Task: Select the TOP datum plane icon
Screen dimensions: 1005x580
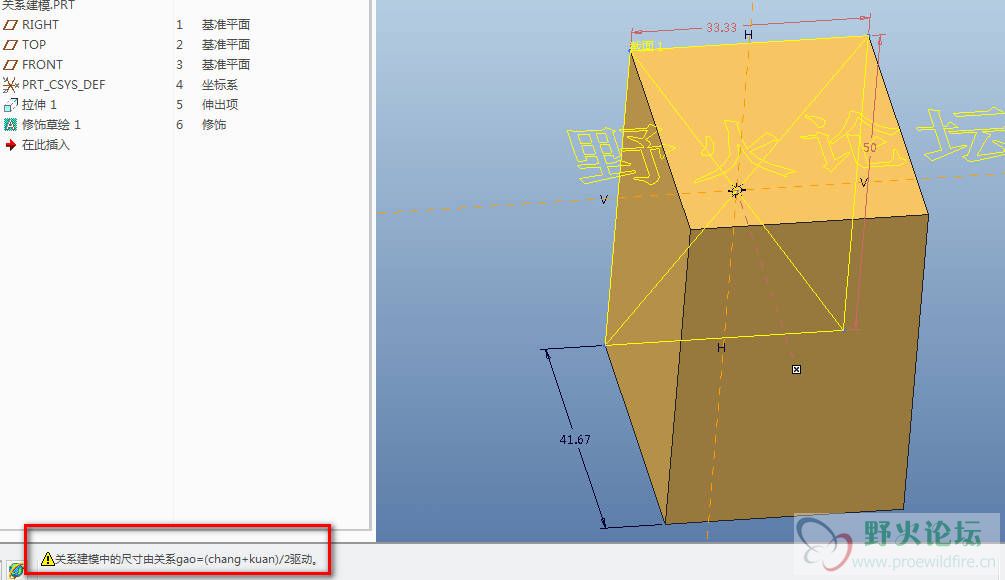Action: click(x=10, y=45)
